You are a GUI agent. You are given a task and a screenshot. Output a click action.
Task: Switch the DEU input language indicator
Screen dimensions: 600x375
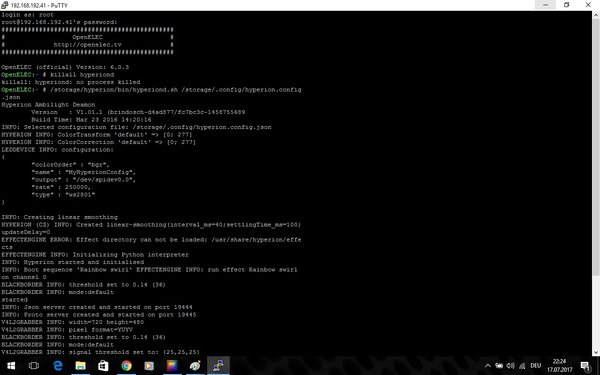pos(536,366)
